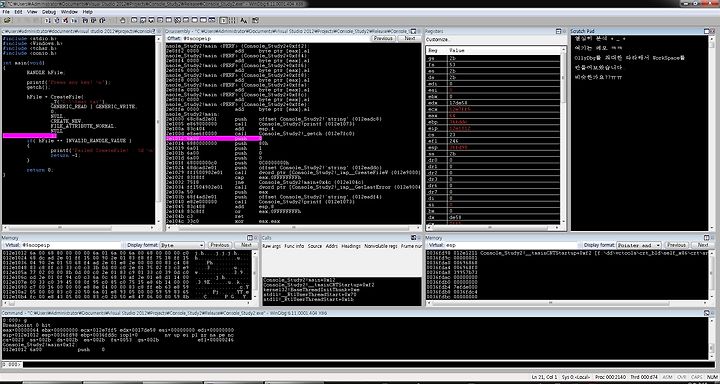The width and height of the screenshot is (720, 384).
Task: Open the Scratch Pad toolbar icon
Action: 195,20
